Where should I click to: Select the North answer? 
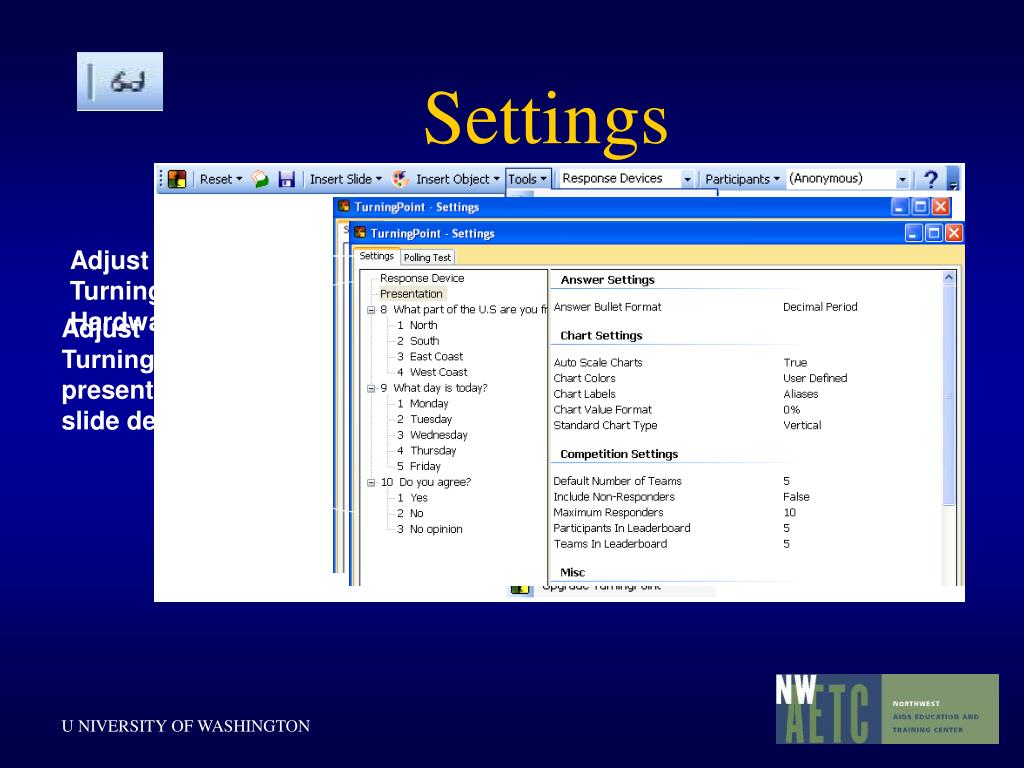click(x=417, y=325)
